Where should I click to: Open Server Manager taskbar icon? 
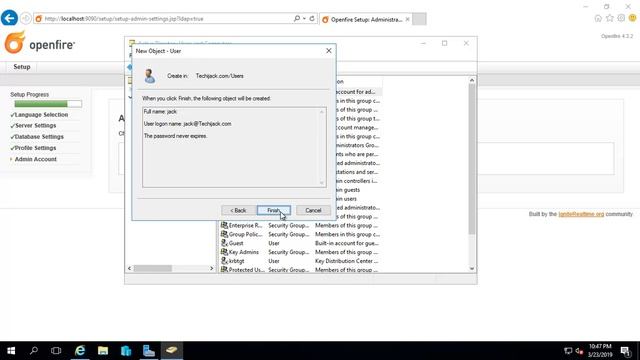(149, 351)
